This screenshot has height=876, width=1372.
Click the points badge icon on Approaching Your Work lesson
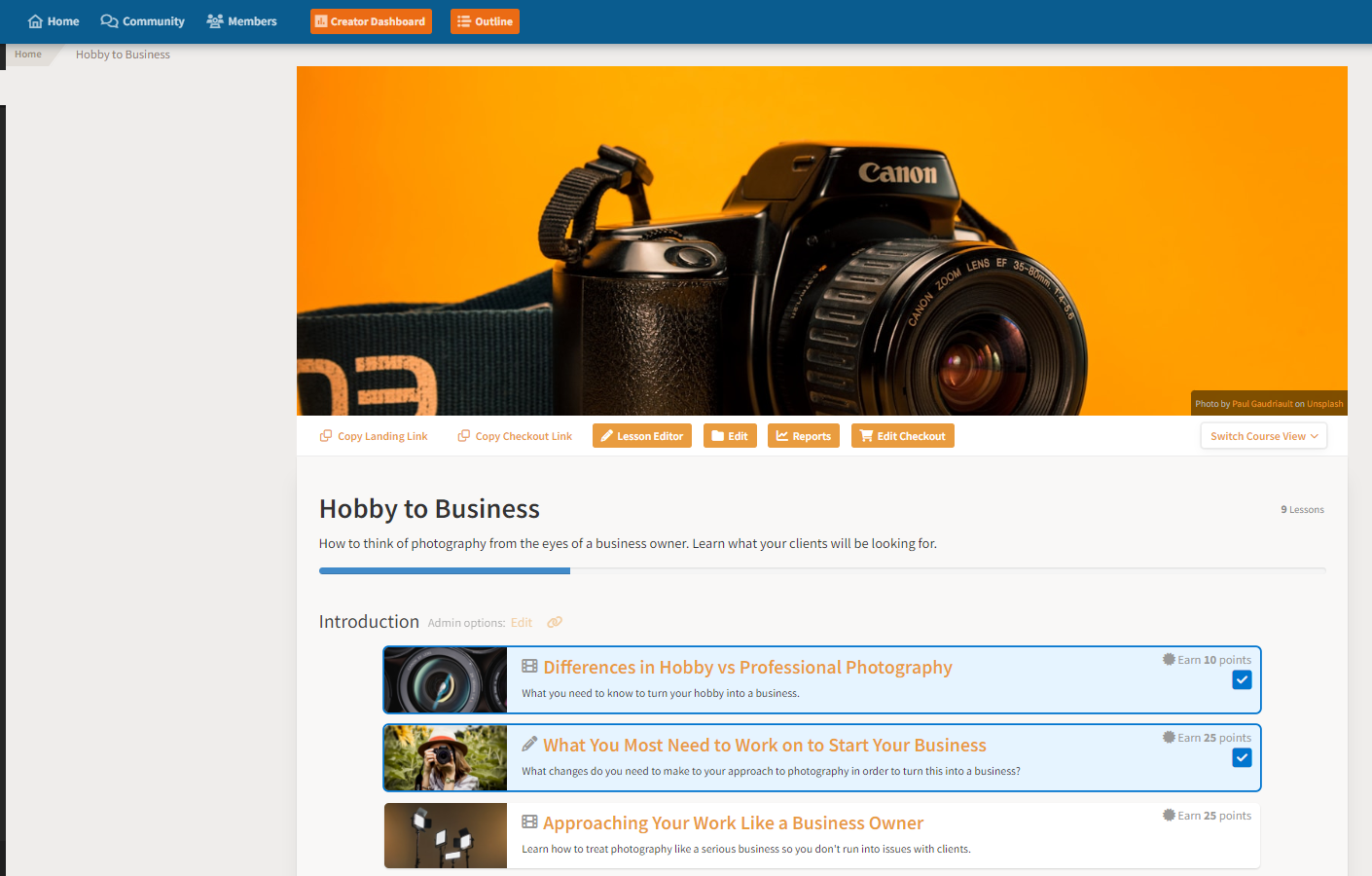point(1169,815)
